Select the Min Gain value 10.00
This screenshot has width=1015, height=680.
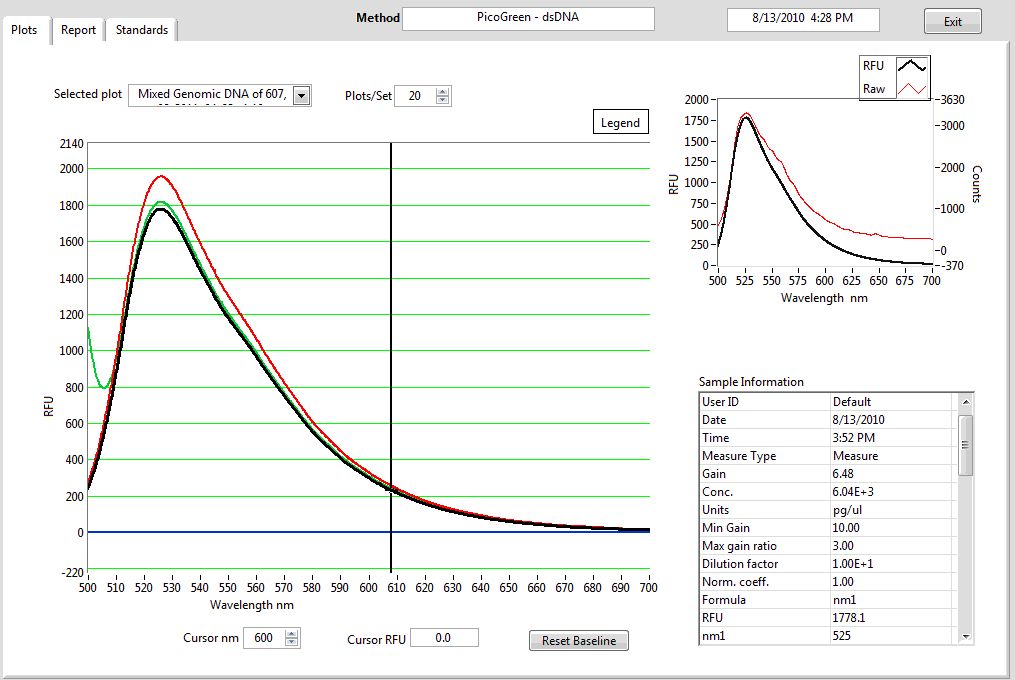click(x=845, y=528)
